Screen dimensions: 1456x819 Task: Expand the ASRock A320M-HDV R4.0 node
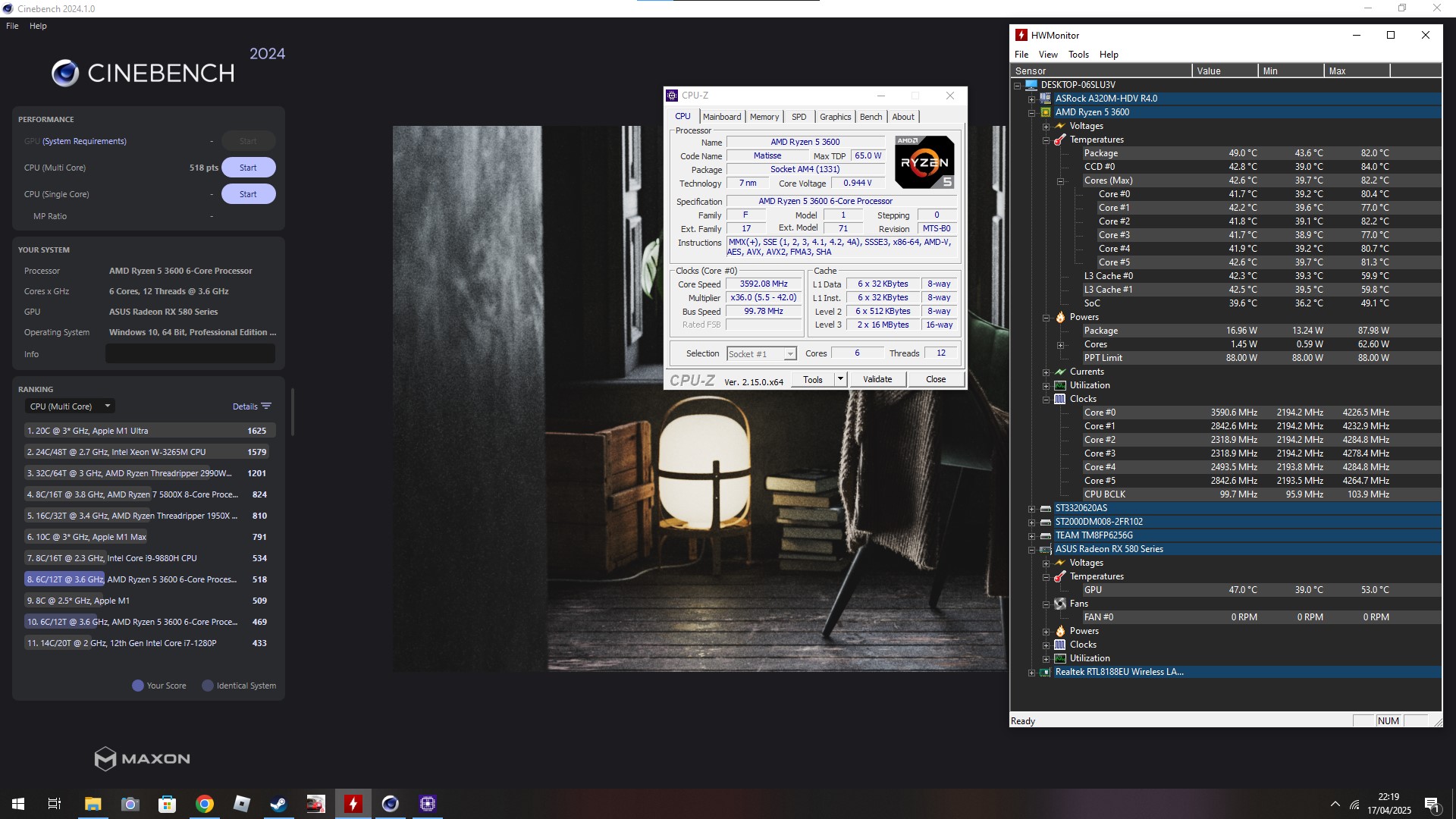pos(1031,99)
